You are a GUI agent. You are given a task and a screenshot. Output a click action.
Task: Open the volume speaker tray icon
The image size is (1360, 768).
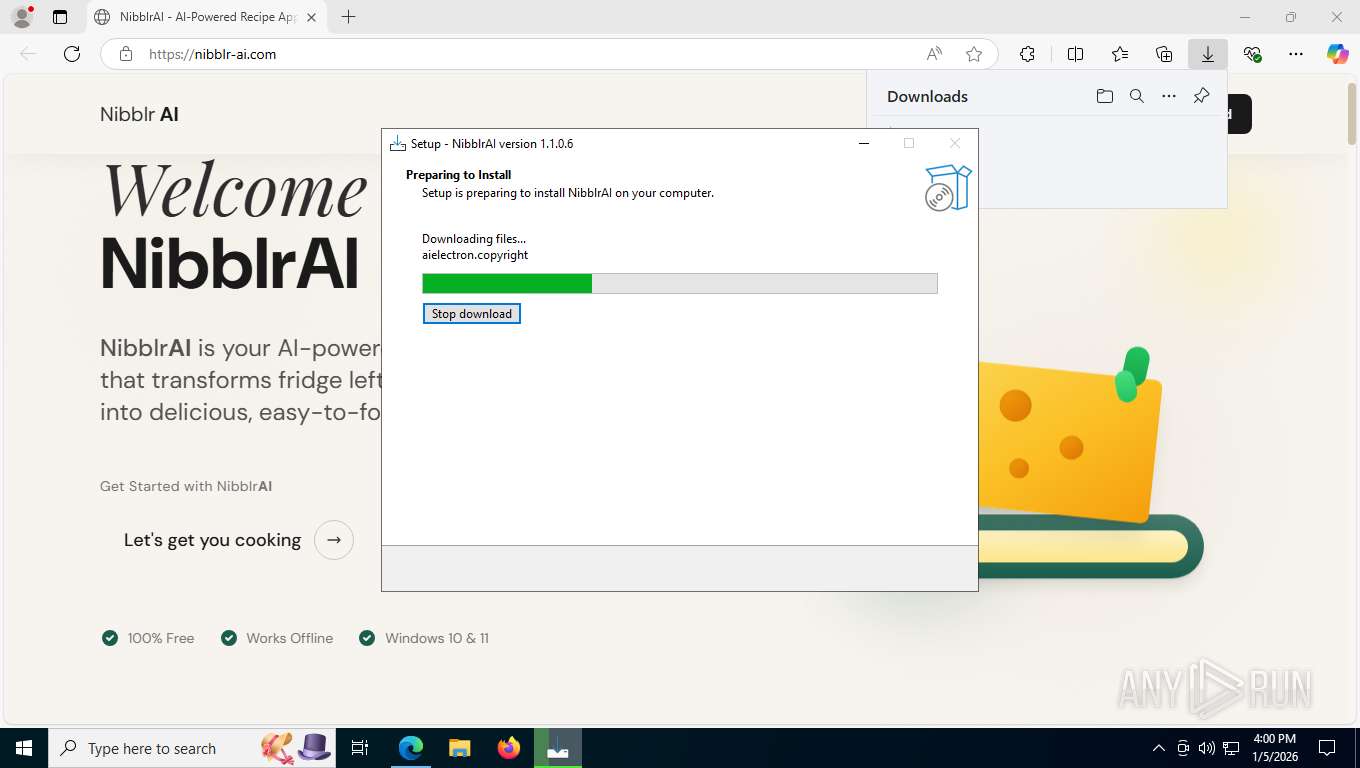click(x=1207, y=748)
